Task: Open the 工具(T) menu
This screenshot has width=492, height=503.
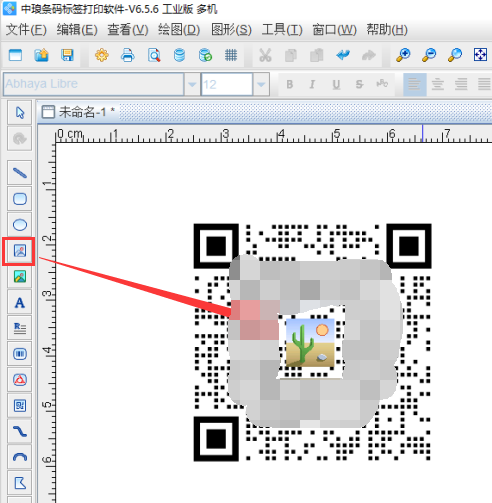Action: (x=282, y=30)
